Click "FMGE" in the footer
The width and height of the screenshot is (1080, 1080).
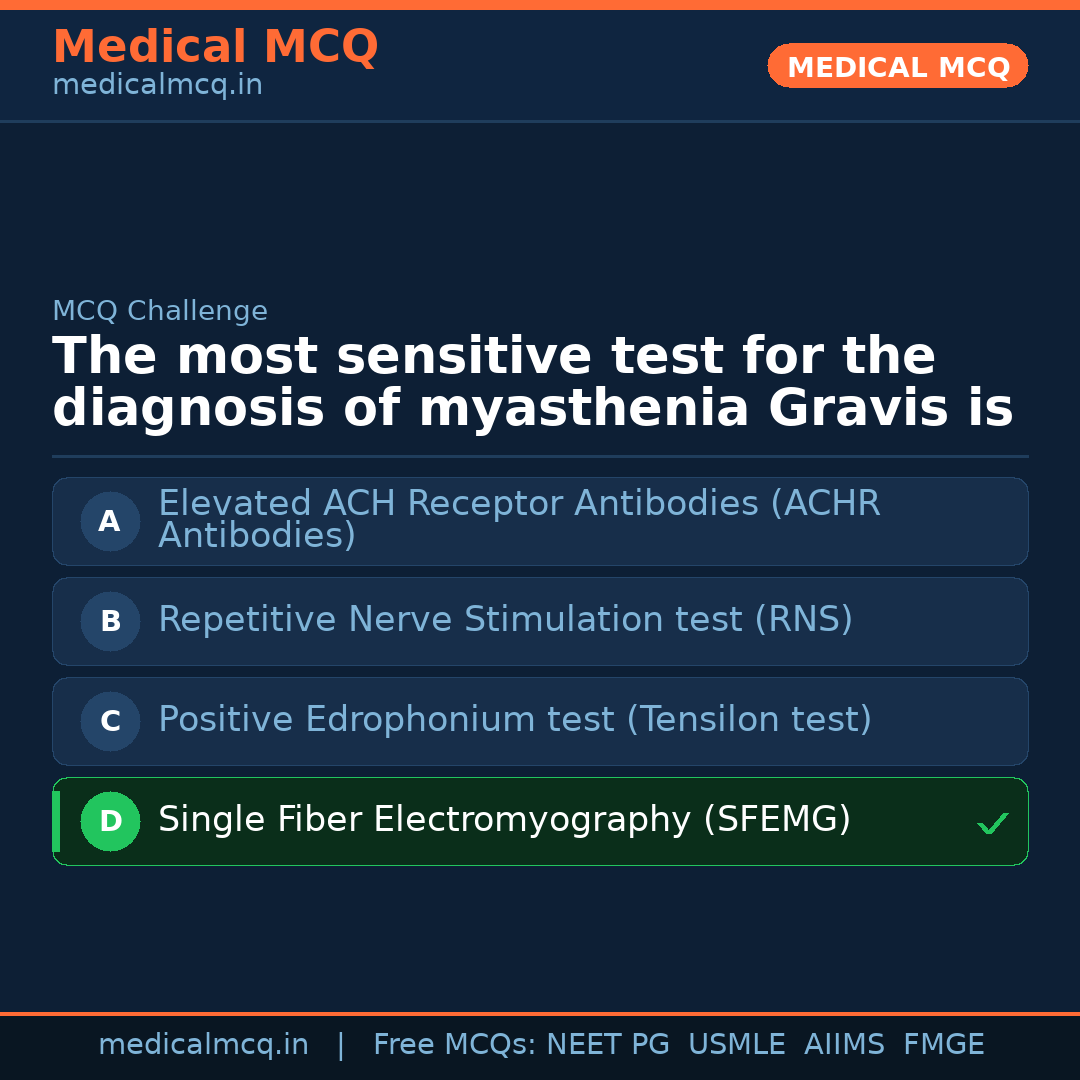[x=943, y=1045]
